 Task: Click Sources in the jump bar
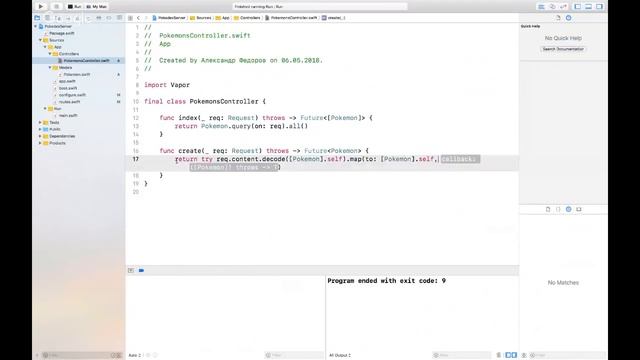(201, 18)
